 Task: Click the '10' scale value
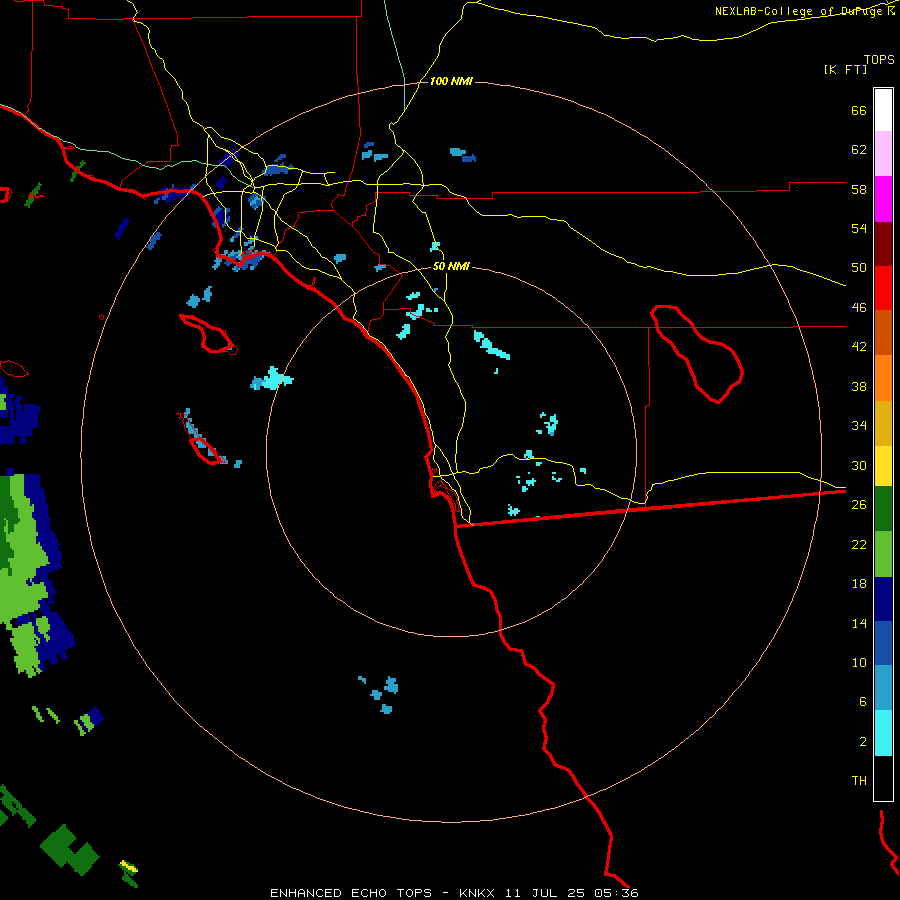(x=859, y=662)
